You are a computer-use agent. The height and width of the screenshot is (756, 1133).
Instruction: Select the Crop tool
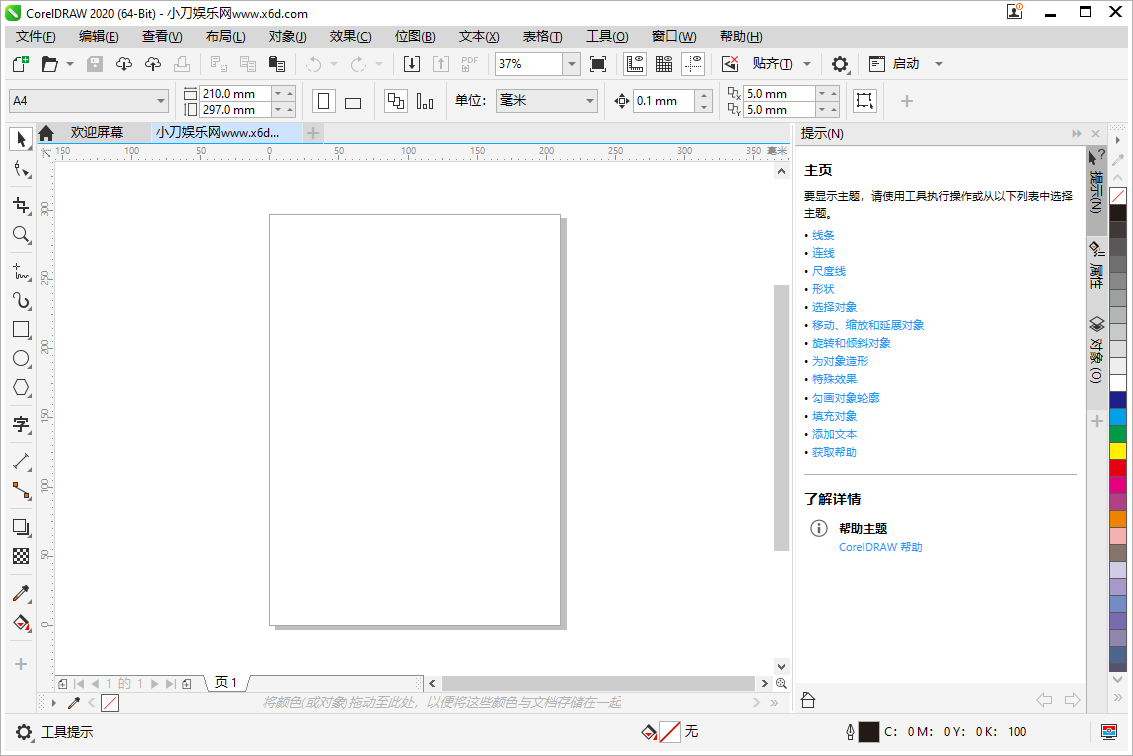click(21, 205)
